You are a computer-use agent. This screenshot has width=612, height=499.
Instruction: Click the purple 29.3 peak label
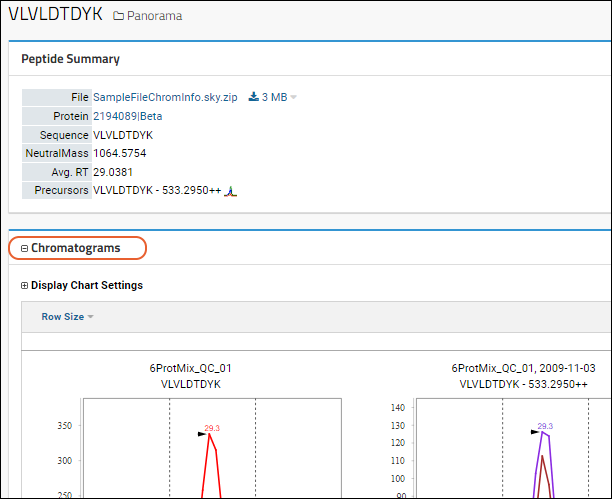545,426
